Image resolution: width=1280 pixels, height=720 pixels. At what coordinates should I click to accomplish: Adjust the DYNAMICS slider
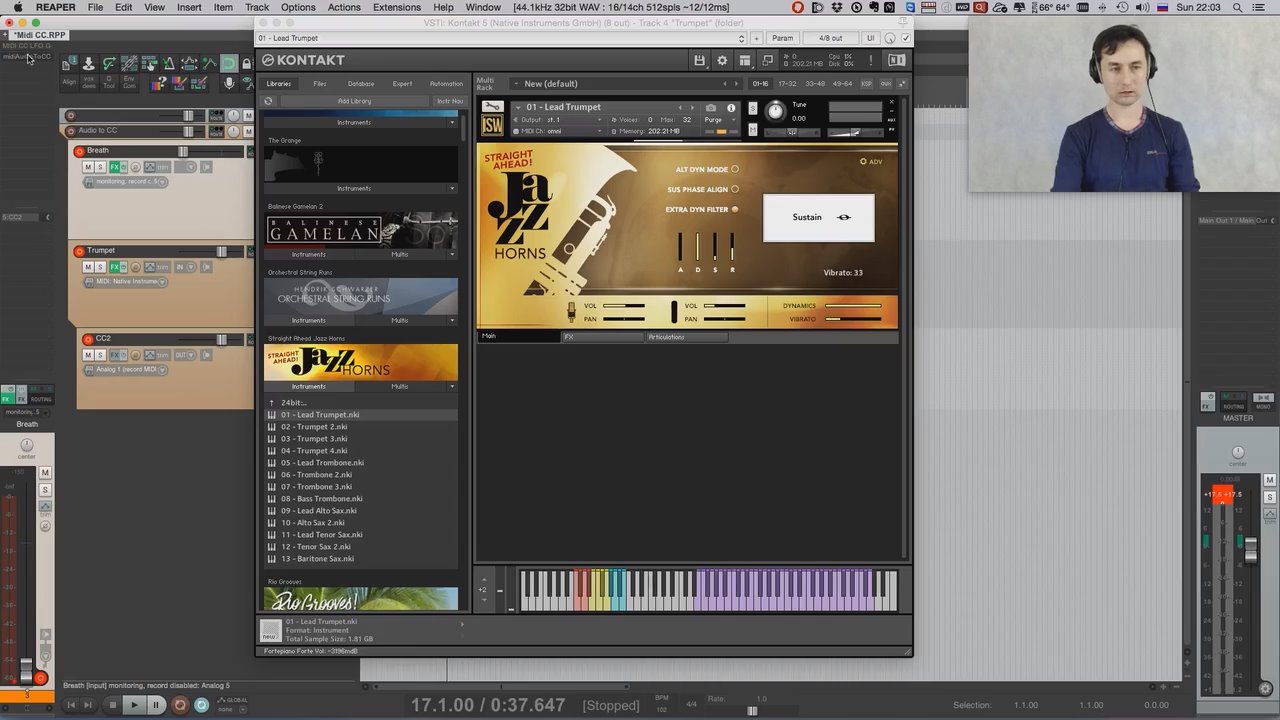pos(853,306)
